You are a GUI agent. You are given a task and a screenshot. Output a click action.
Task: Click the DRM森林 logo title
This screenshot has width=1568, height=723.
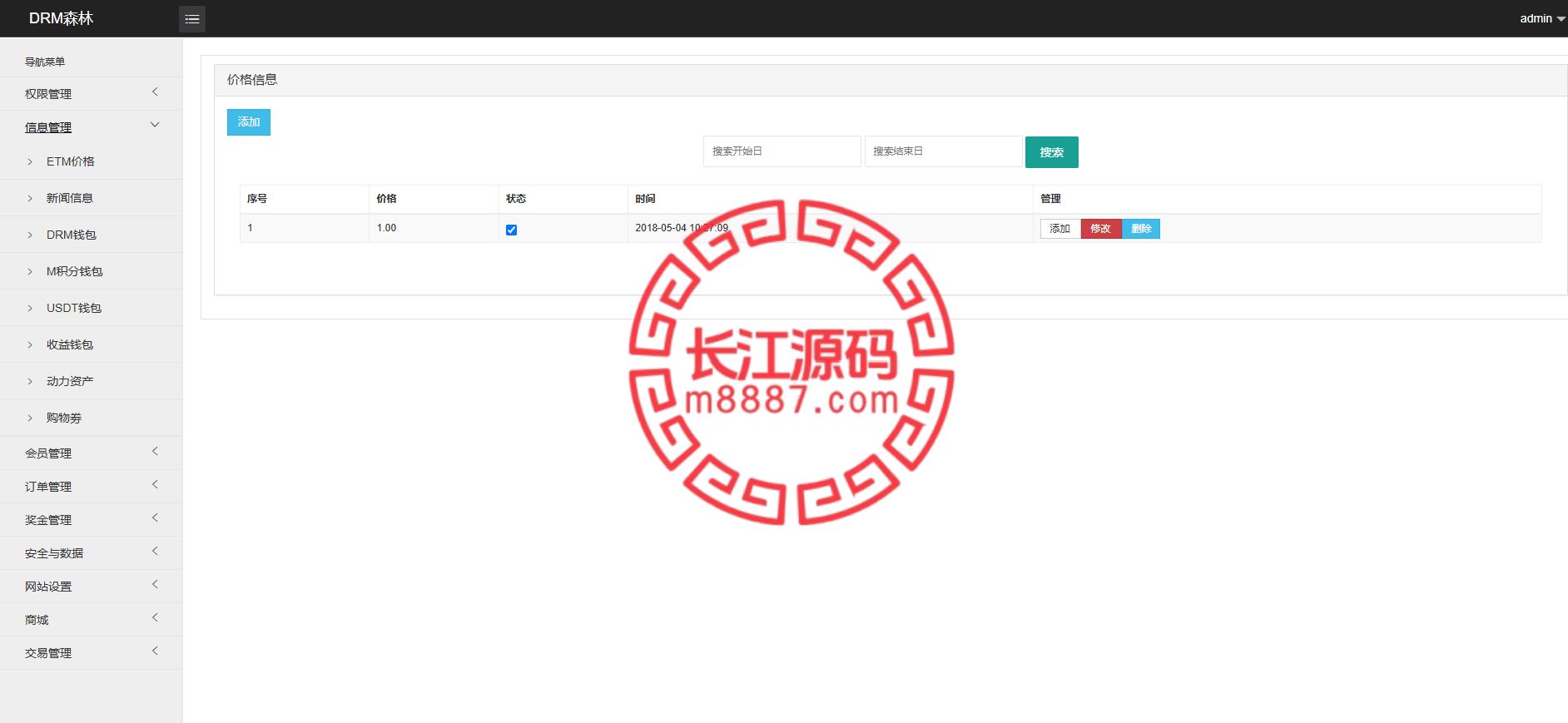click(61, 18)
